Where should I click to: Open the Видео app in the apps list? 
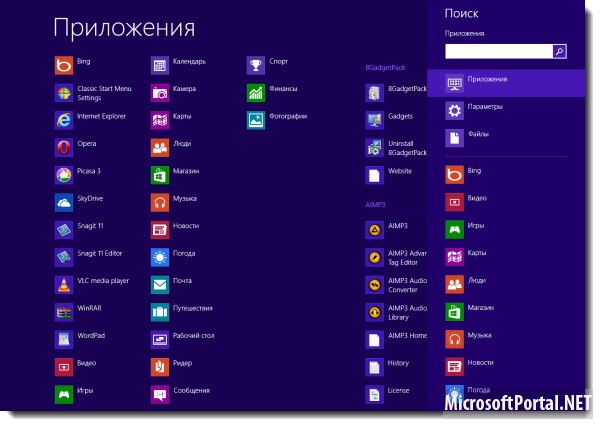coord(75,367)
